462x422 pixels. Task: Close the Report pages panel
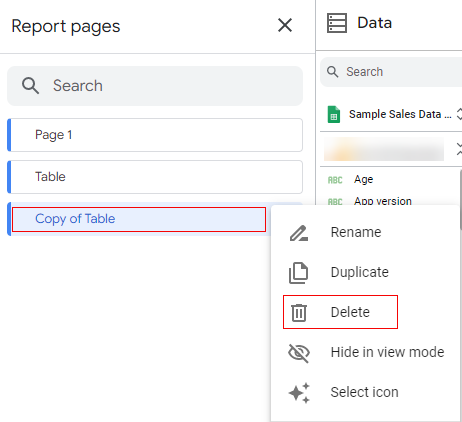(285, 25)
